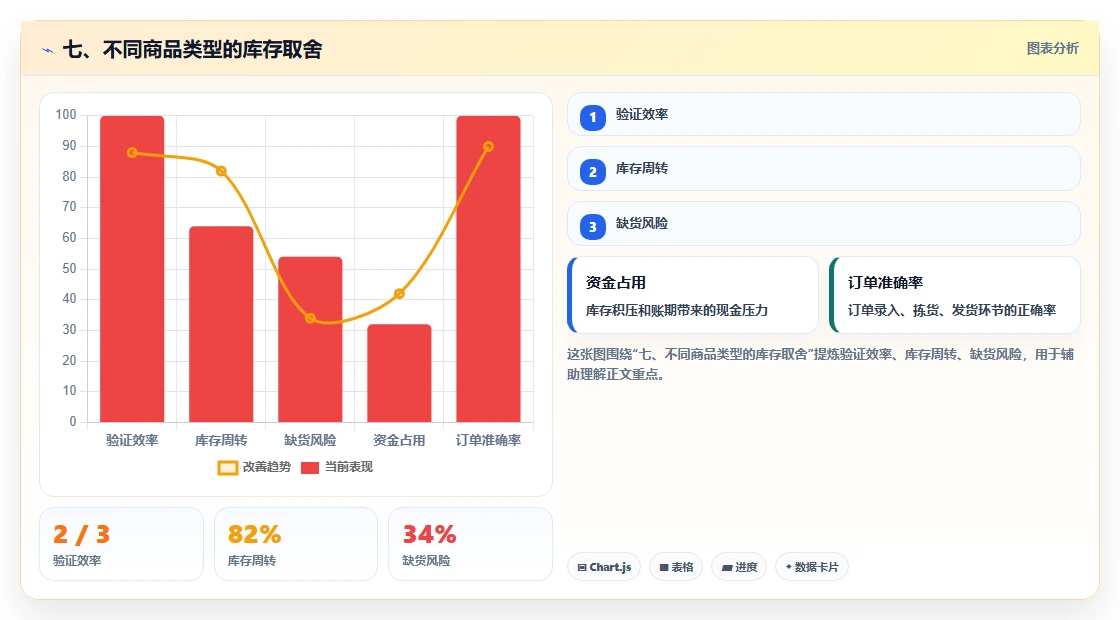Click trend line point above 库存周转
The image size is (1120, 620).
point(221,171)
